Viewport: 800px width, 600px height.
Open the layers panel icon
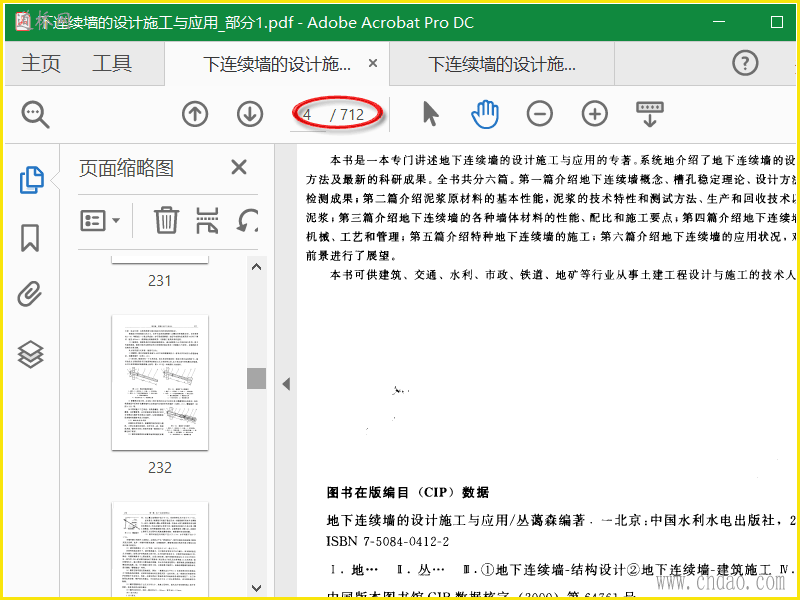pyautogui.click(x=31, y=354)
